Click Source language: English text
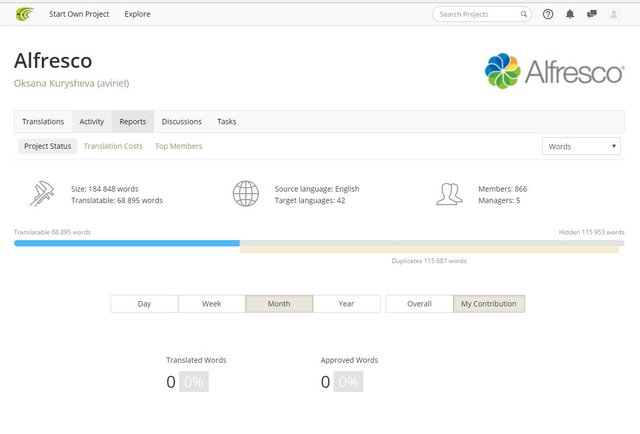640x434 pixels. 317,189
